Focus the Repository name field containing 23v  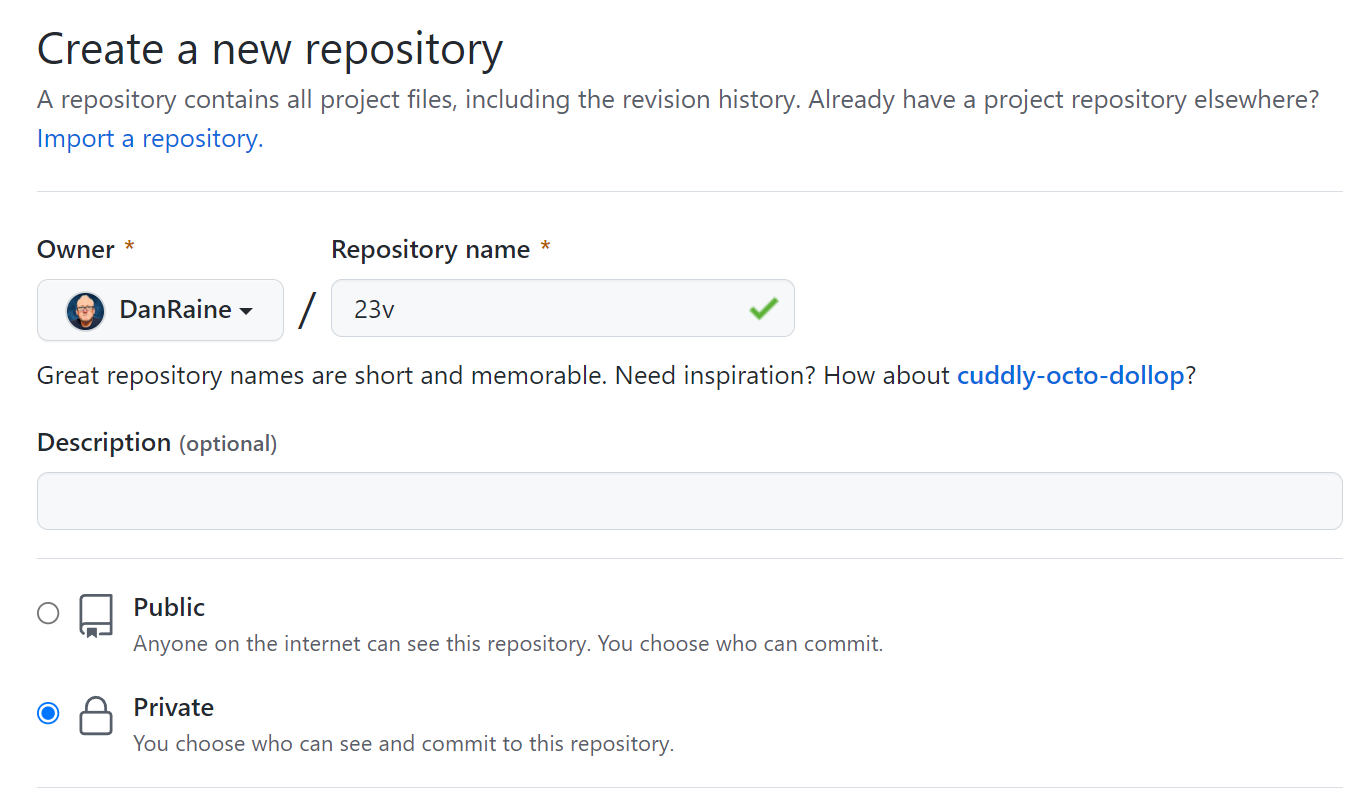(540, 309)
